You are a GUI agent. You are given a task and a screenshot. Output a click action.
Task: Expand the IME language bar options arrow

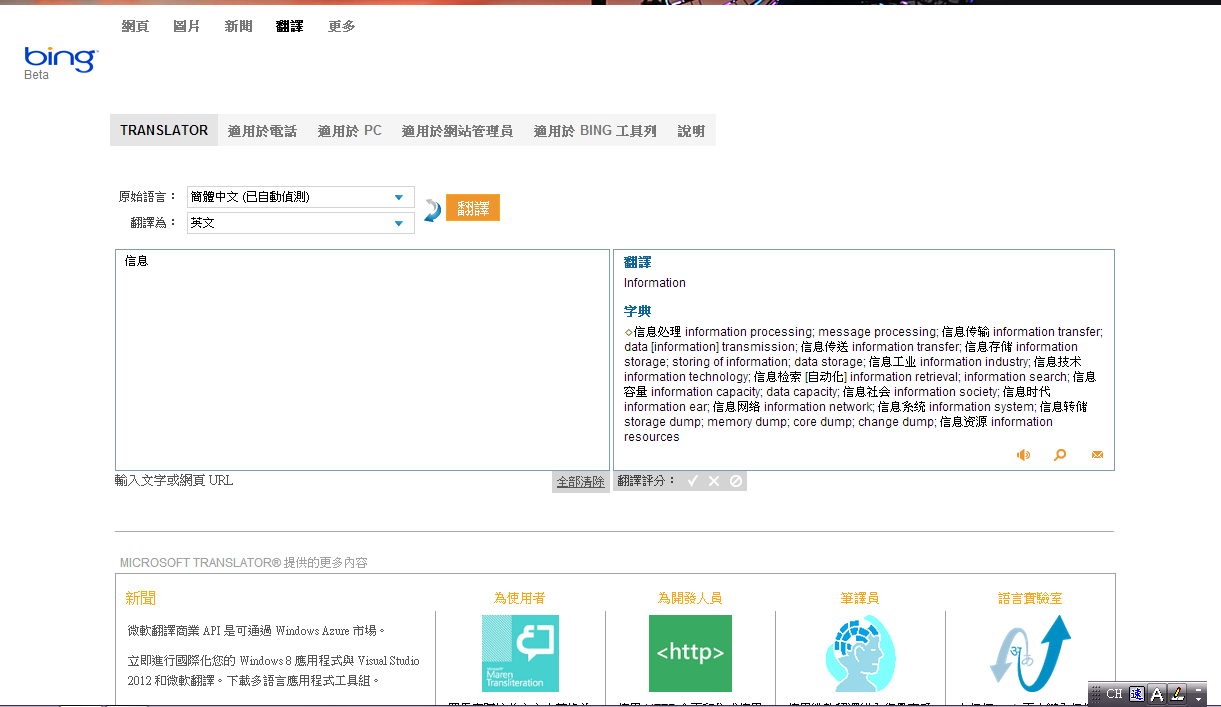point(1199,694)
